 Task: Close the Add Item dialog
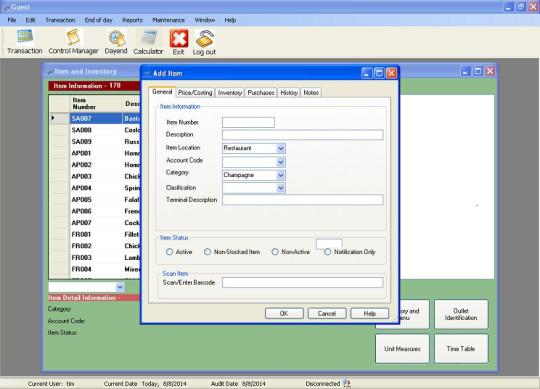point(392,73)
